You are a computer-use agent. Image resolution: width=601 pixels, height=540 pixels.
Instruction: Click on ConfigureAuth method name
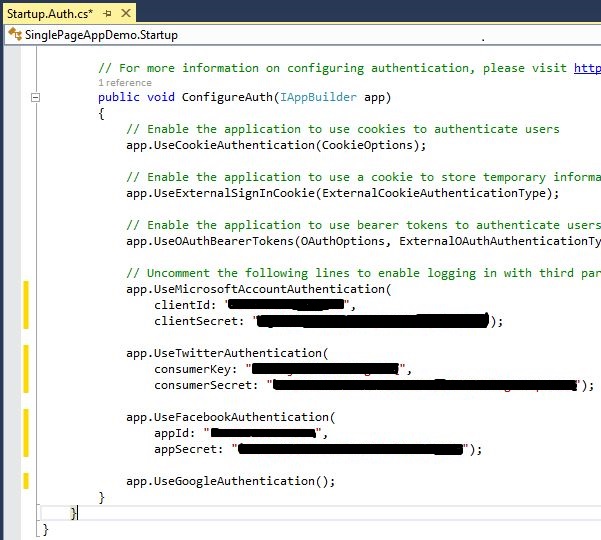point(227,97)
